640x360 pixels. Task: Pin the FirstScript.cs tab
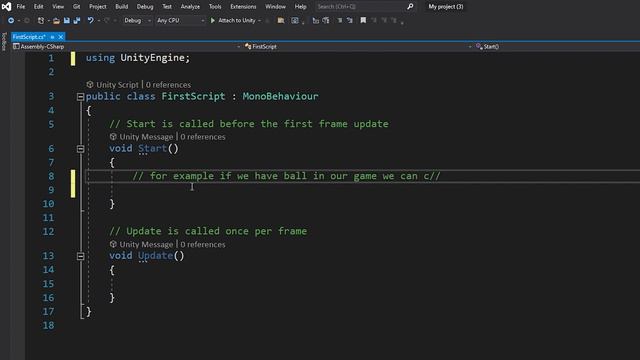(x=52, y=37)
